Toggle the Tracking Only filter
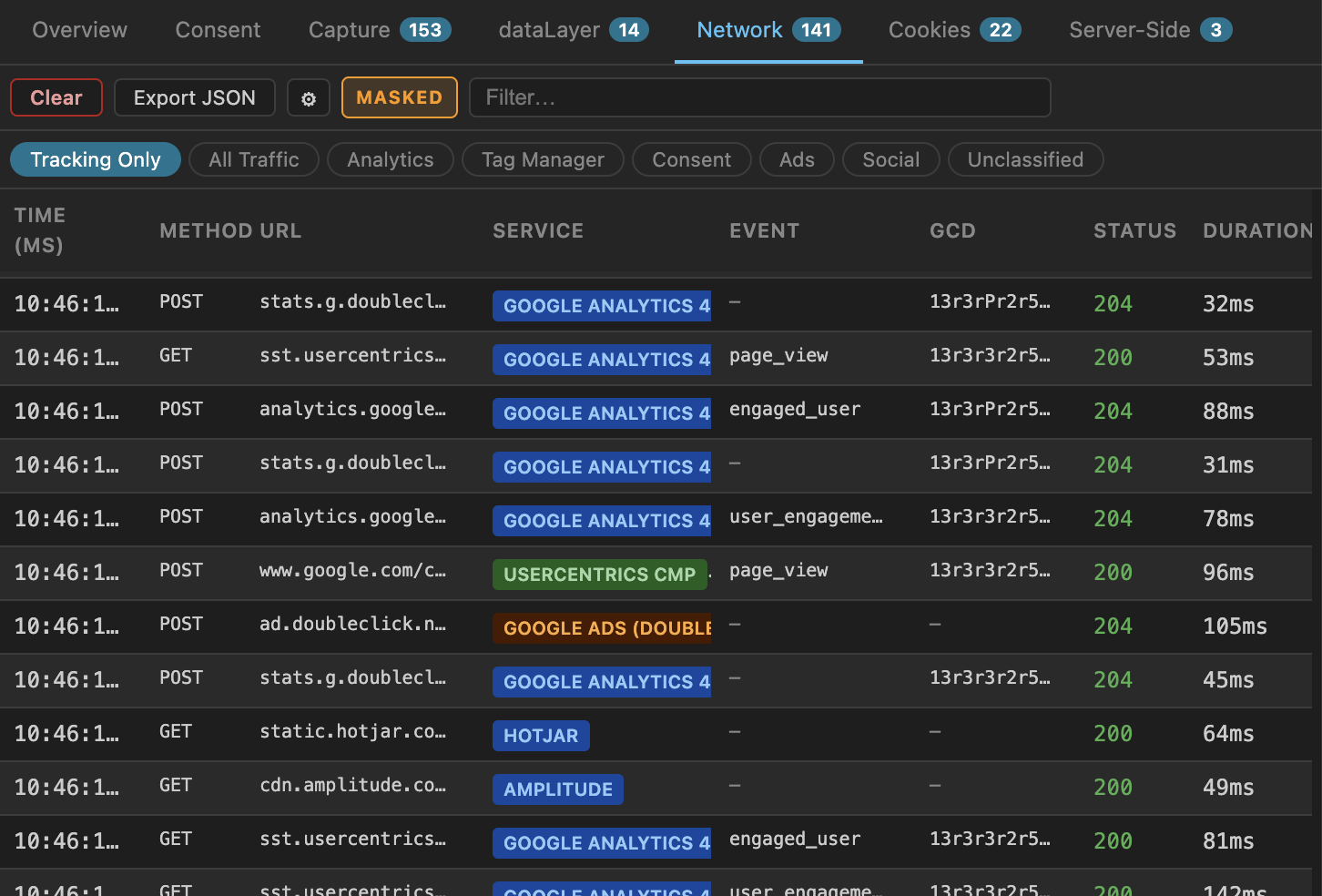 [x=96, y=159]
